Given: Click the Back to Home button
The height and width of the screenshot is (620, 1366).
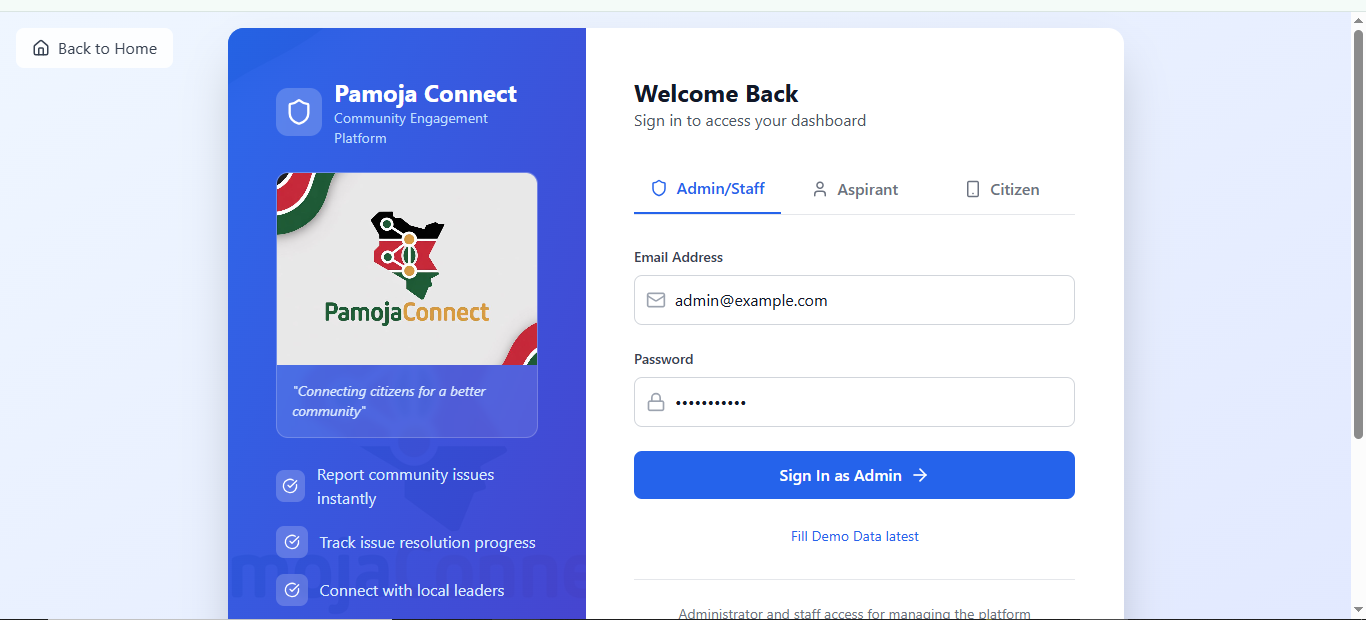Looking at the screenshot, I should point(93,47).
